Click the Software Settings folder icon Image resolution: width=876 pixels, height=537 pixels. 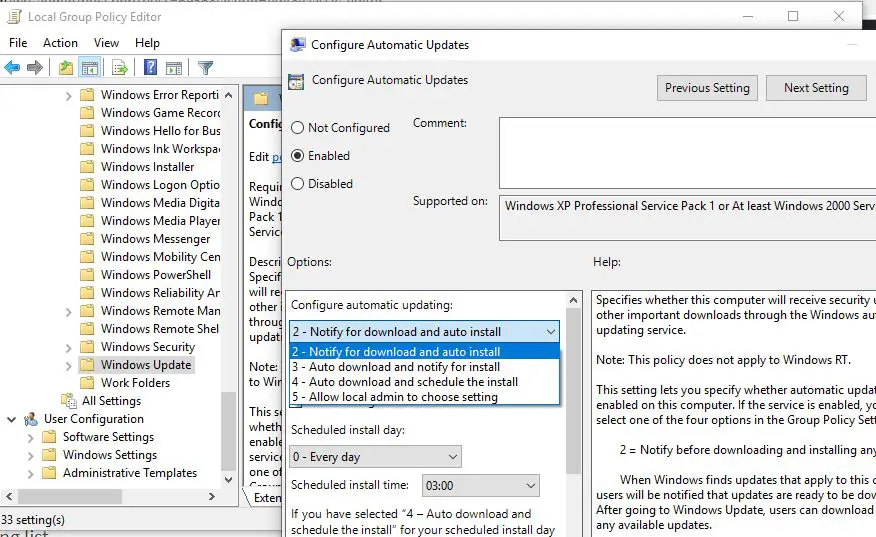(x=49, y=436)
